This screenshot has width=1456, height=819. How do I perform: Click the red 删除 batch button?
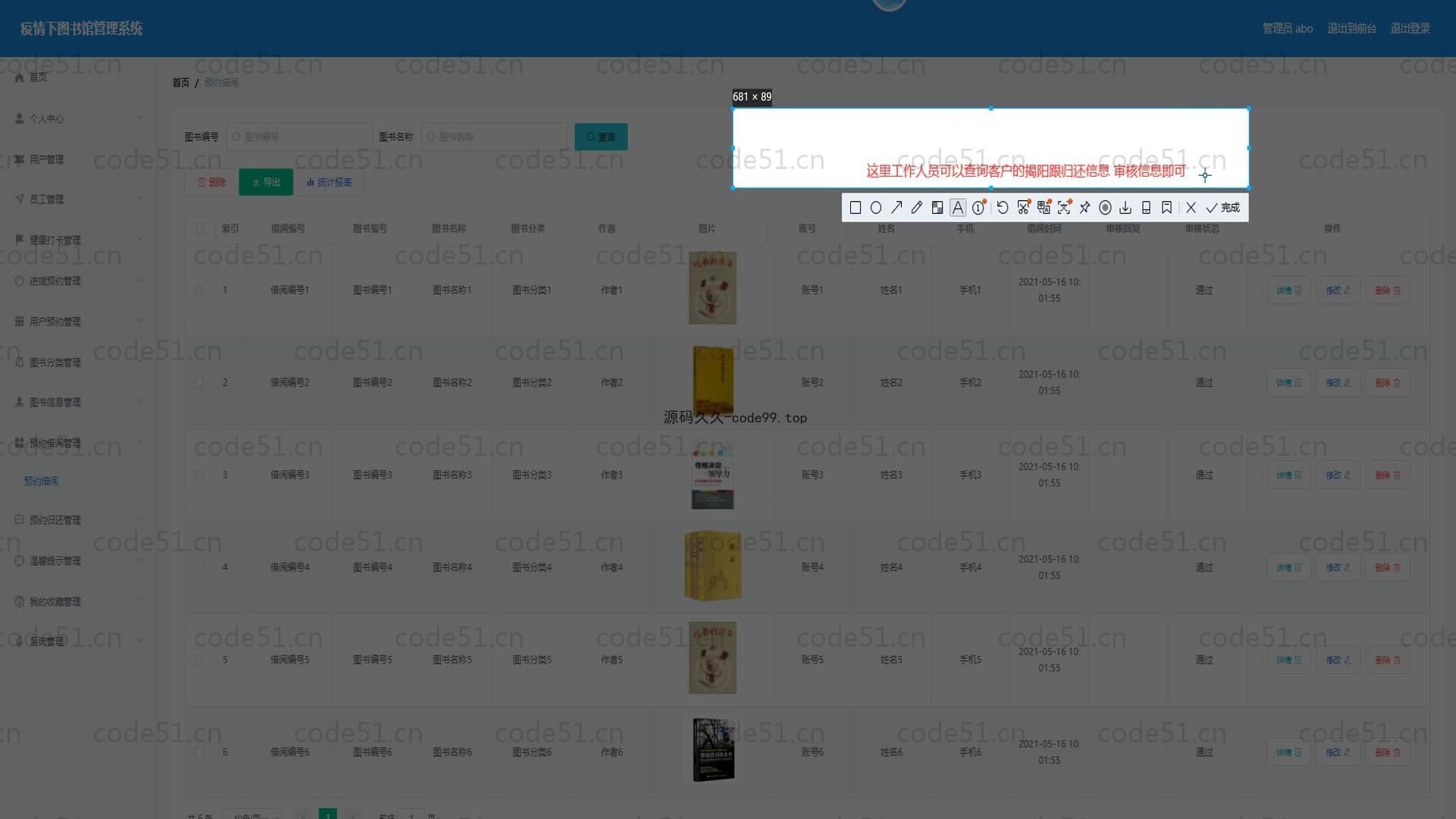(212, 183)
